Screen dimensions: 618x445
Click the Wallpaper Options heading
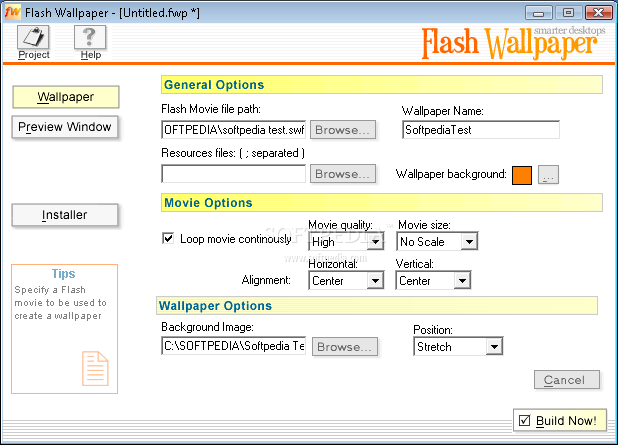[215, 306]
